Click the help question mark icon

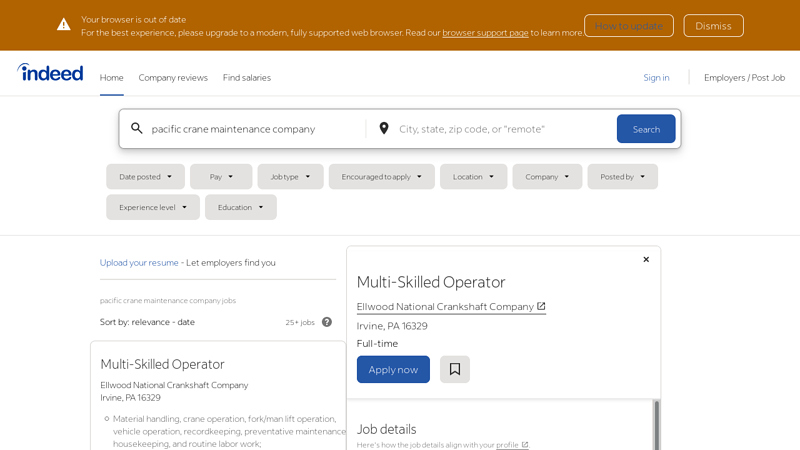click(327, 322)
